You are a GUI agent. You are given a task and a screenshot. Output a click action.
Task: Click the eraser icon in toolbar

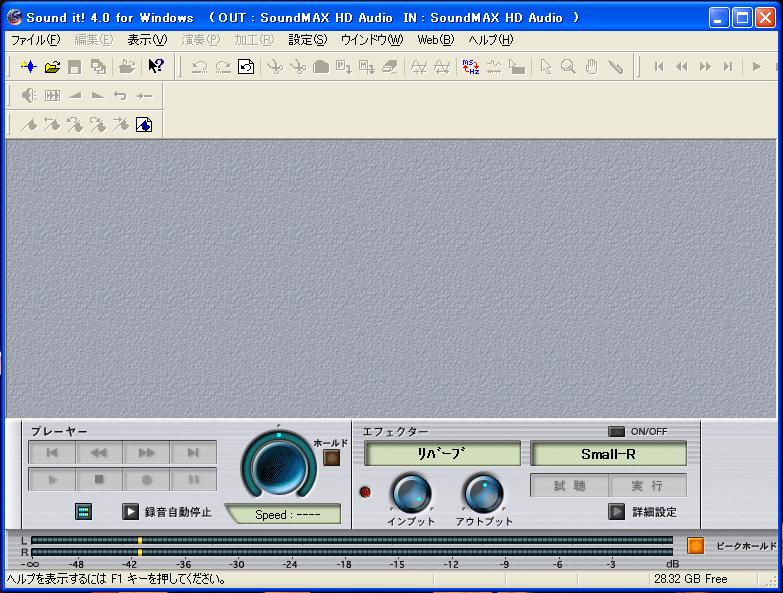click(x=390, y=67)
